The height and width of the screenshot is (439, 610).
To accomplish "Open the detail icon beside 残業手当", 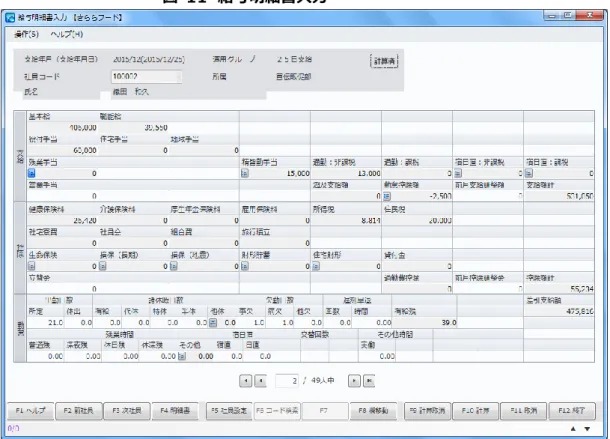I will [32, 173].
